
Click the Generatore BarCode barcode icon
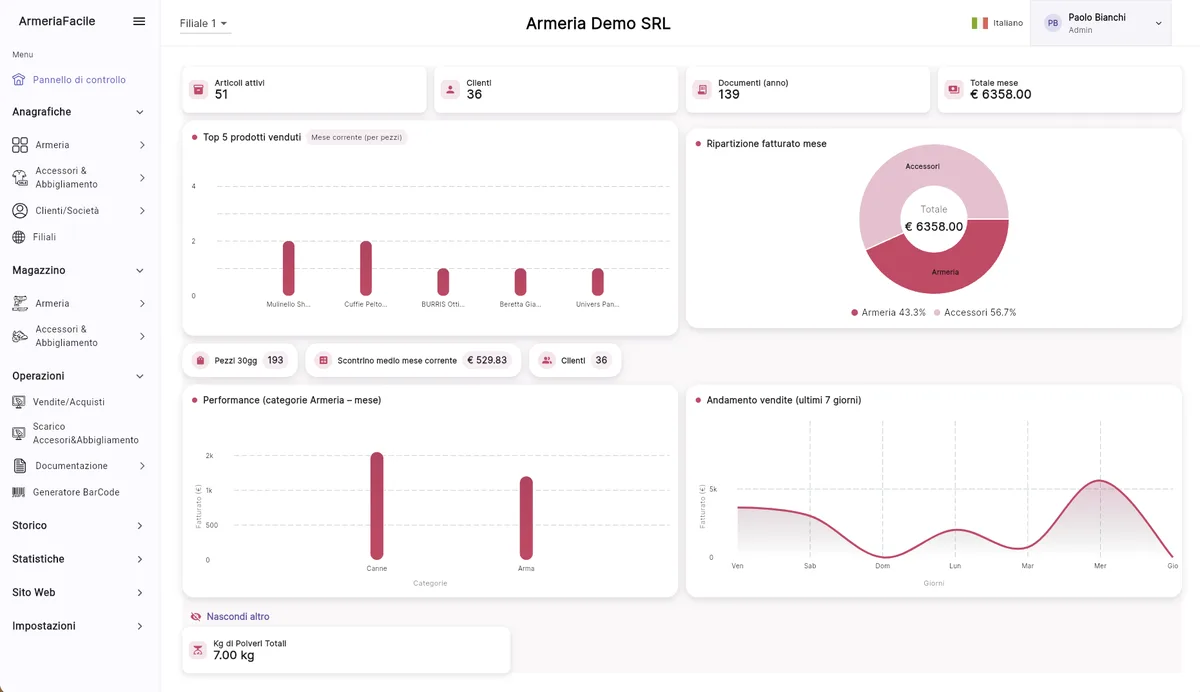point(19,492)
